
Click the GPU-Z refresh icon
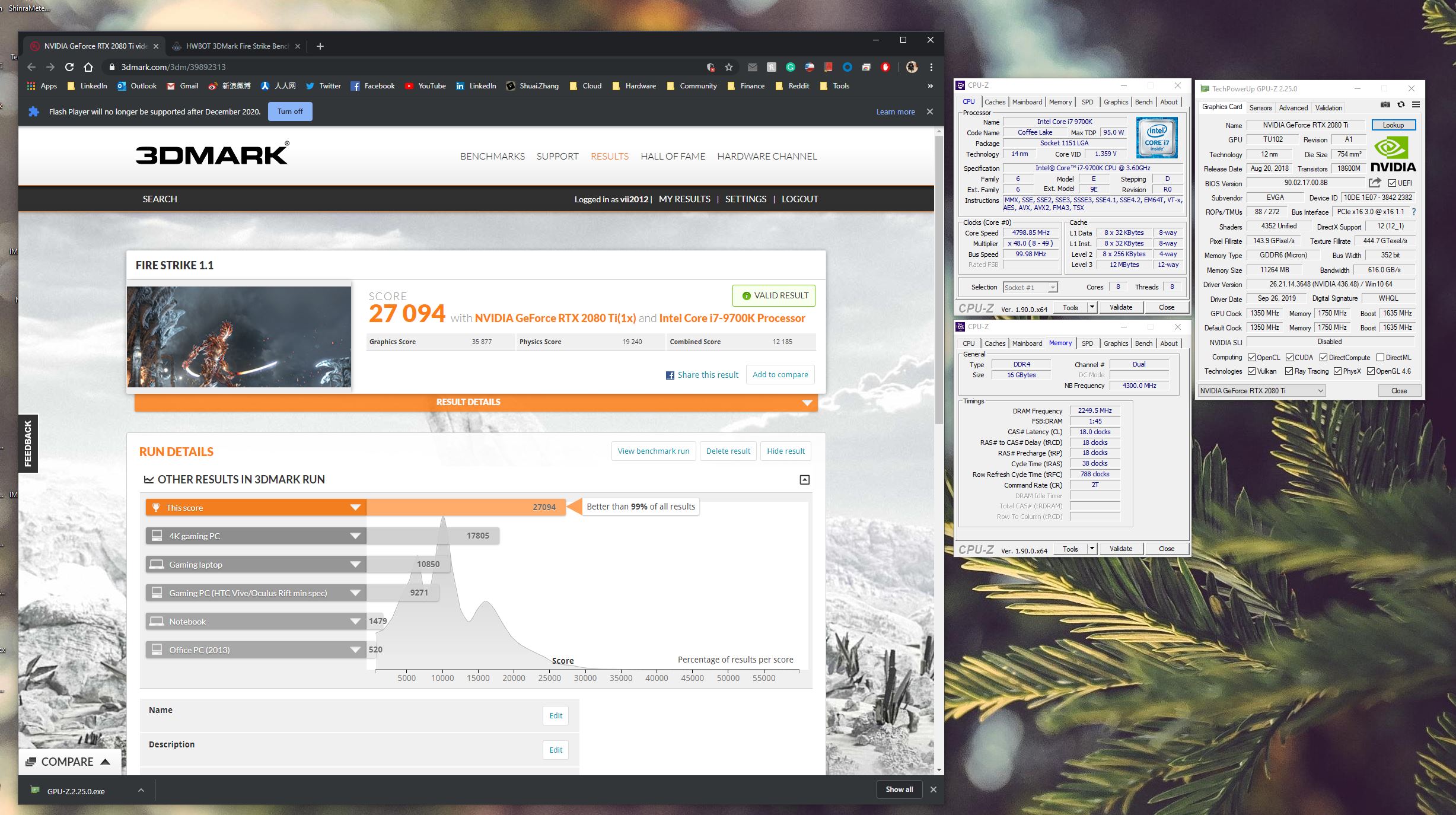1401,104
